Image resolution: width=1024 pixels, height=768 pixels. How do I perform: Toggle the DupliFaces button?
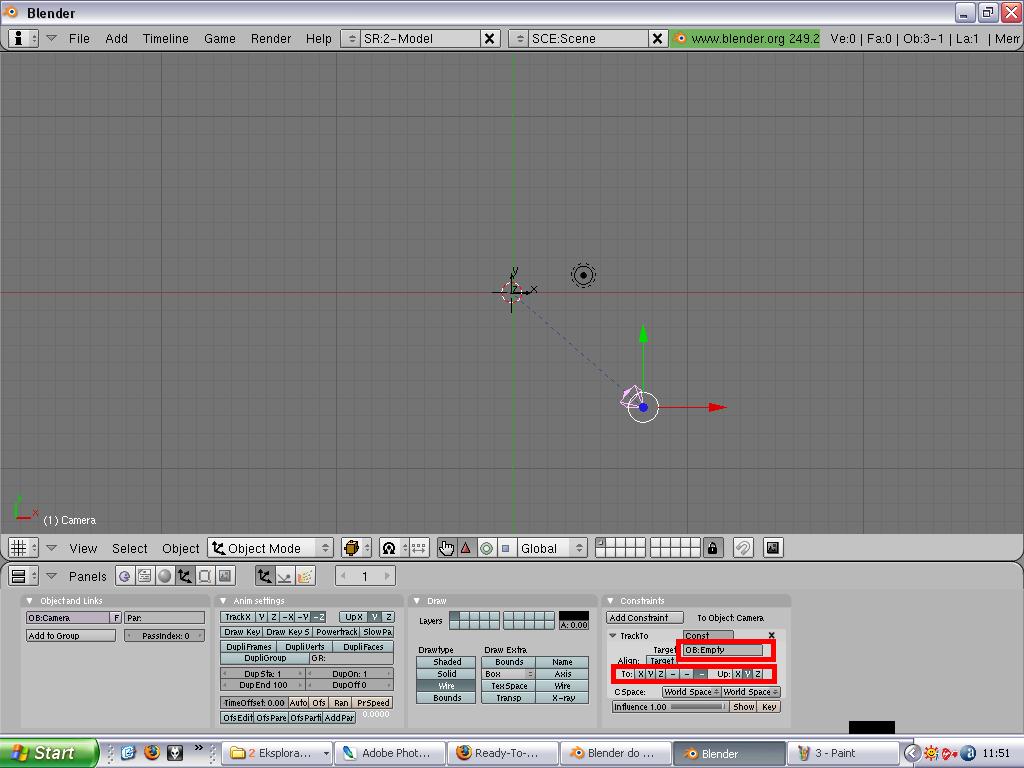point(363,647)
